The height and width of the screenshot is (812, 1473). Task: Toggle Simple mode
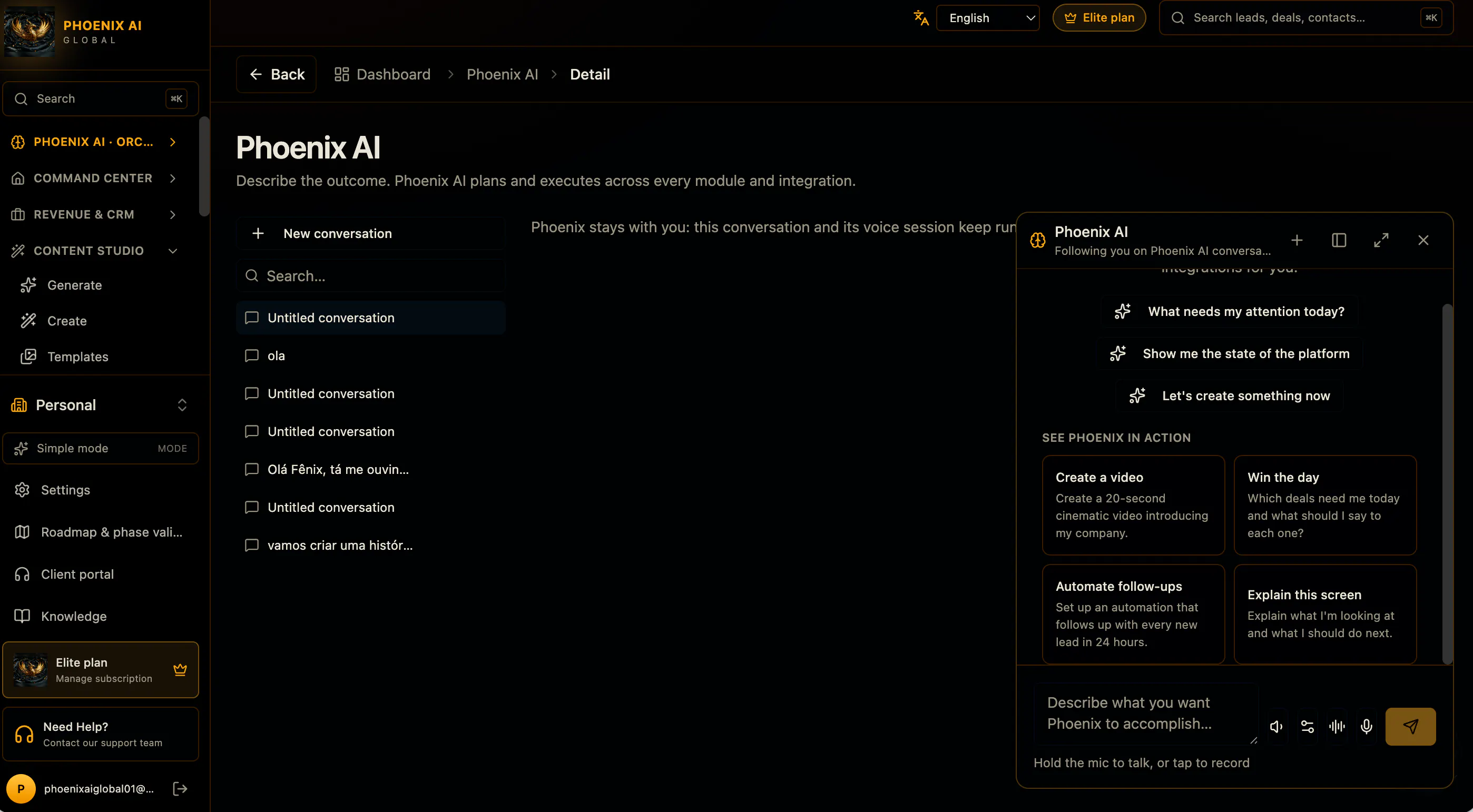click(101, 448)
